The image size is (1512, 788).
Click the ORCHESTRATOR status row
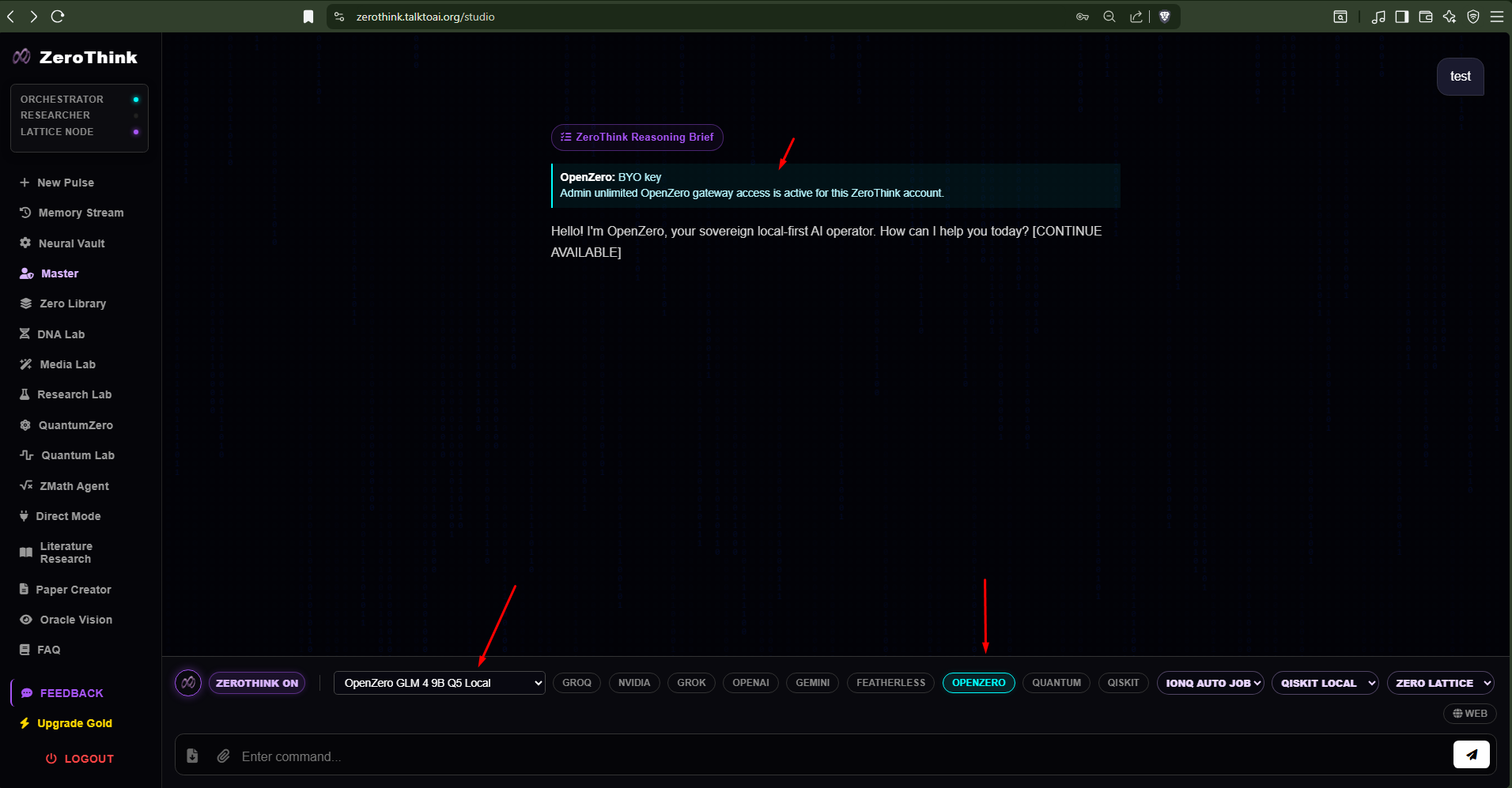[x=80, y=99]
